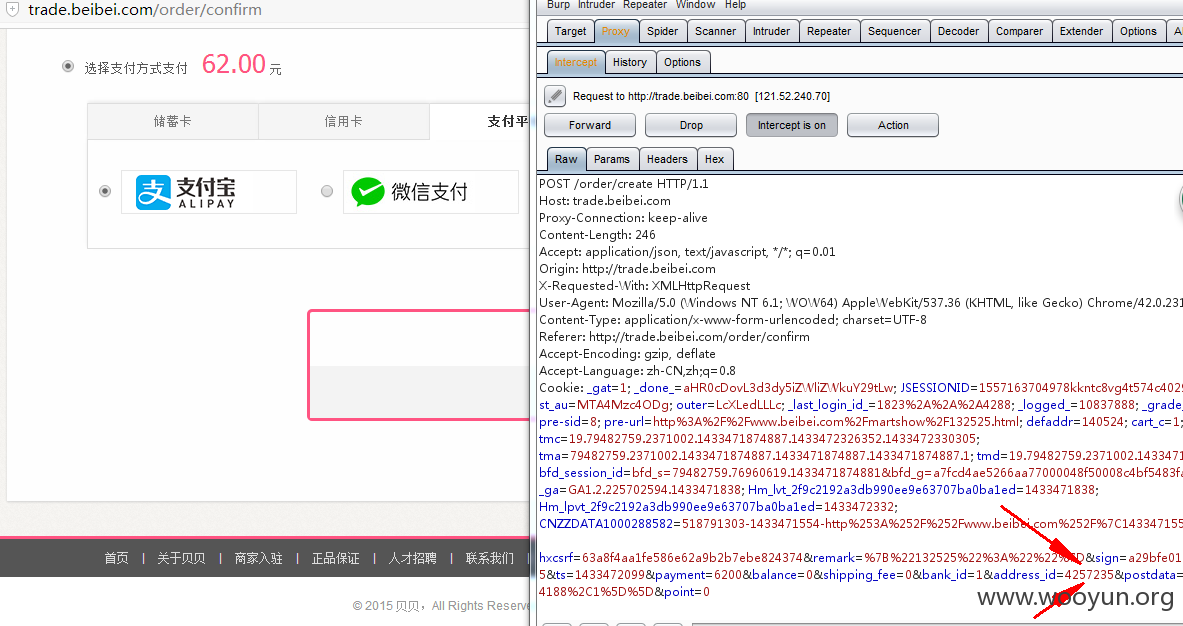Open the Intruder menu in menu bar
Screen dimensions: 1183x626
596,5
